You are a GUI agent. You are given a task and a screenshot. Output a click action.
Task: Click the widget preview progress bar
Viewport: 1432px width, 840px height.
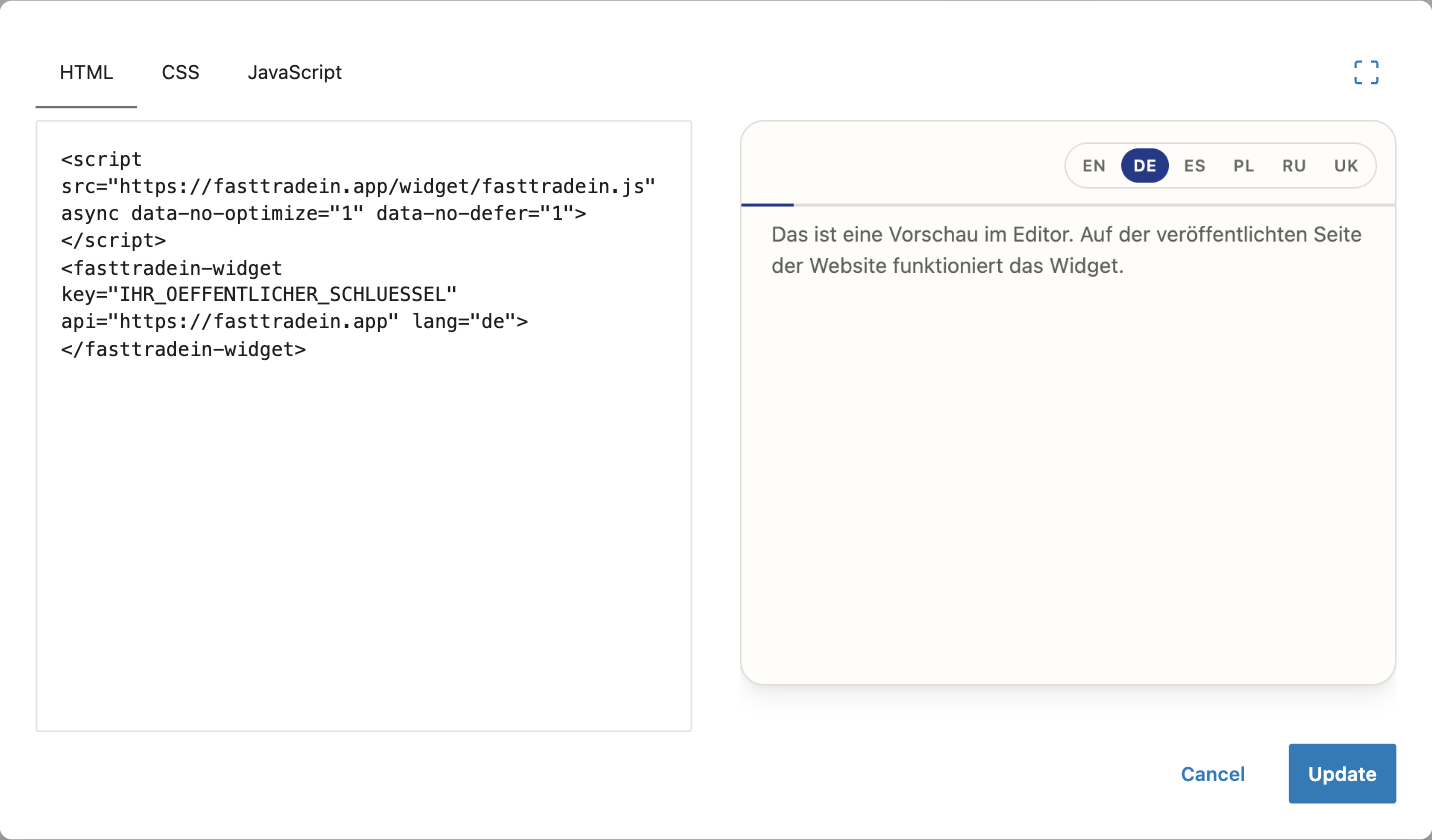tap(1068, 205)
